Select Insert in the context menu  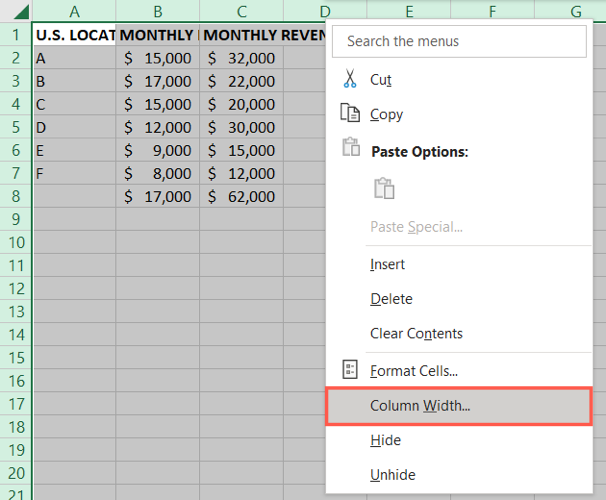click(387, 265)
